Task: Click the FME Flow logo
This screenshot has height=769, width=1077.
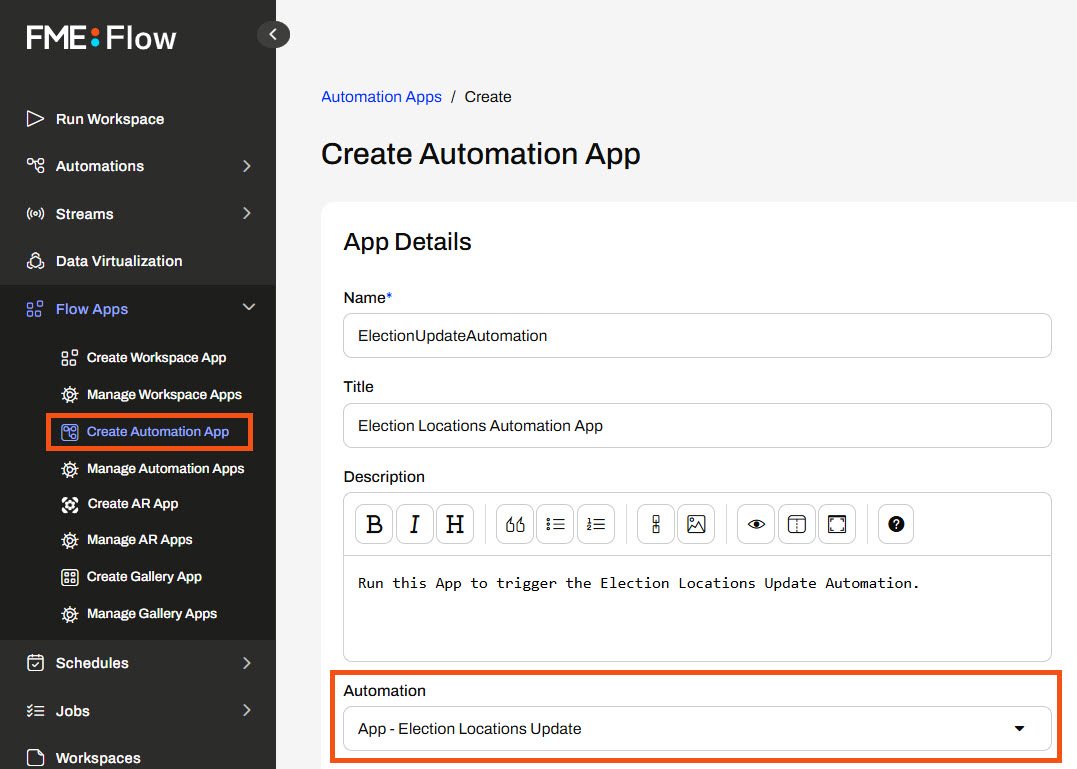Action: coord(101,38)
